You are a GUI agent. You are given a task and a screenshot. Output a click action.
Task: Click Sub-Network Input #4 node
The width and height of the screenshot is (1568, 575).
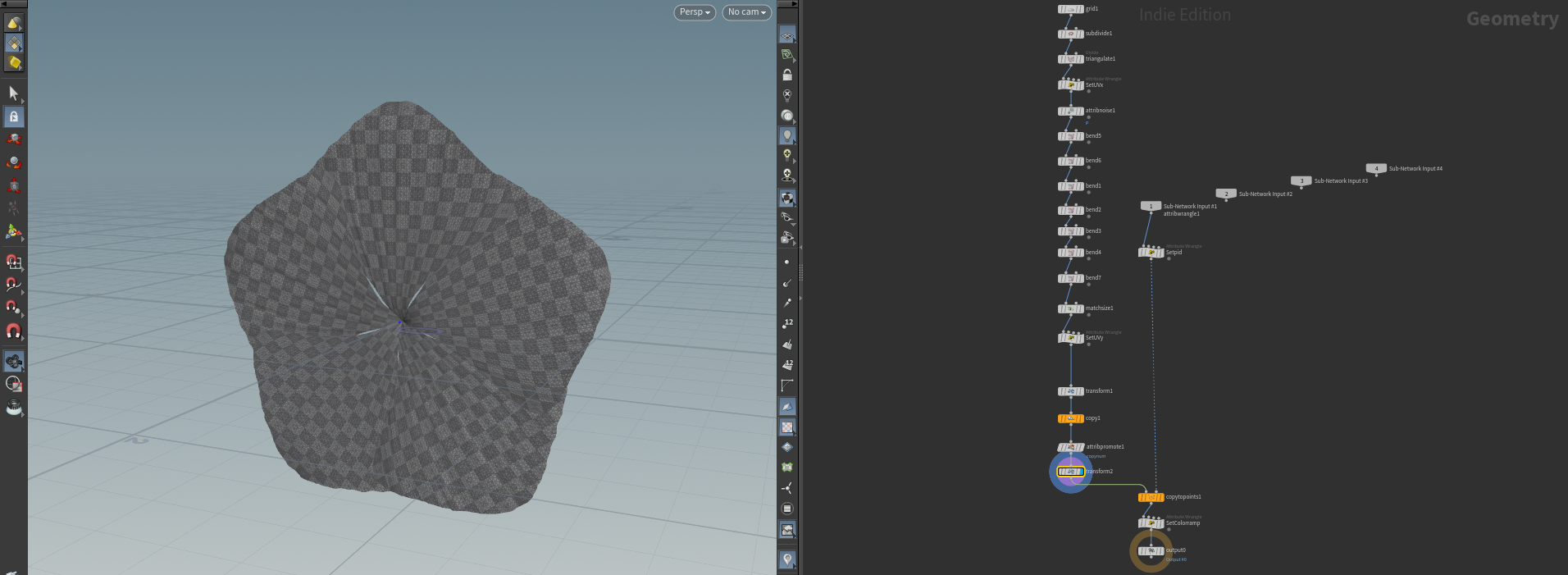click(x=1376, y=168)
